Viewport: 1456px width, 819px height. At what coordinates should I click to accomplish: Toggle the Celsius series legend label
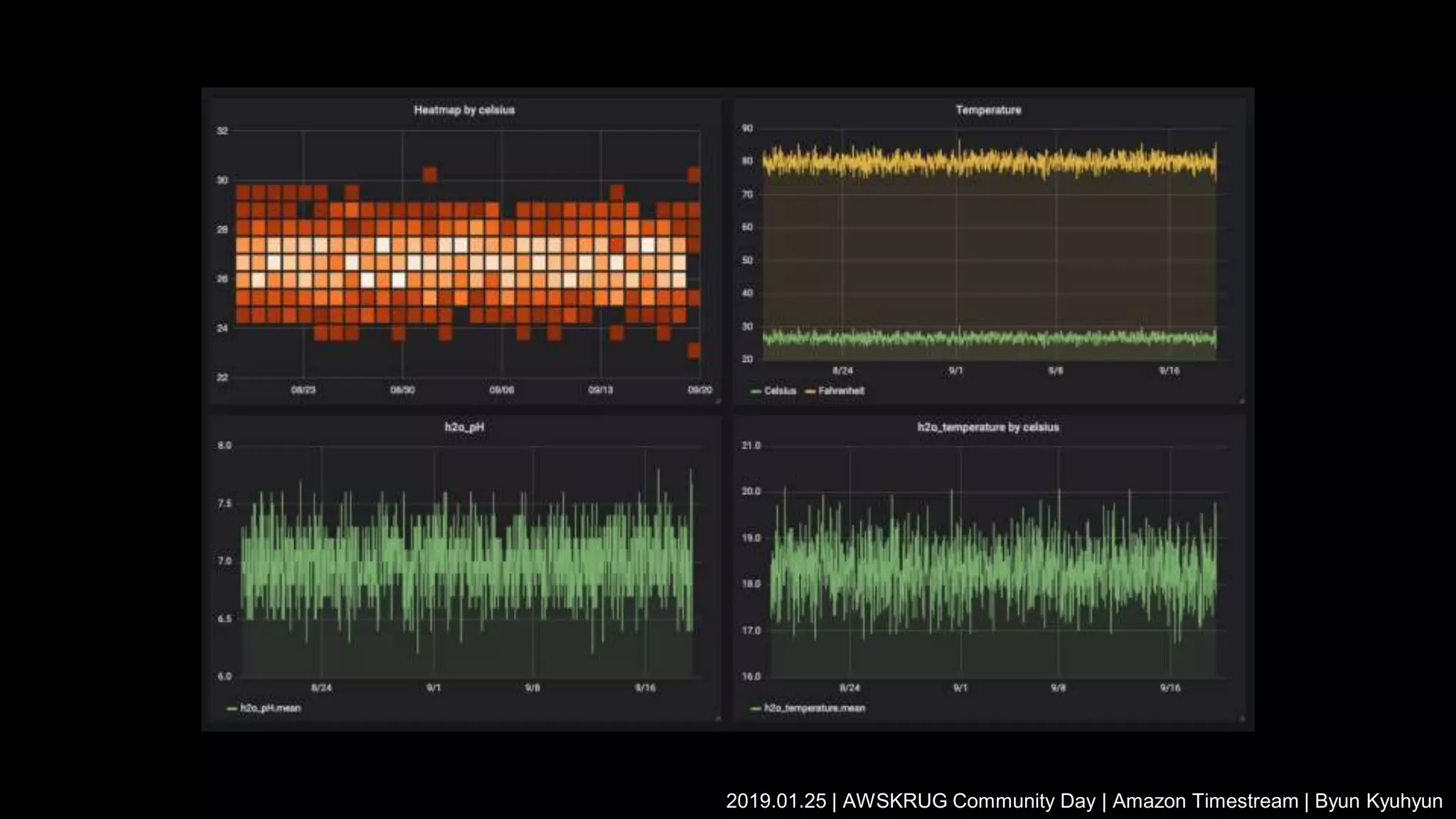click(780, 391)
